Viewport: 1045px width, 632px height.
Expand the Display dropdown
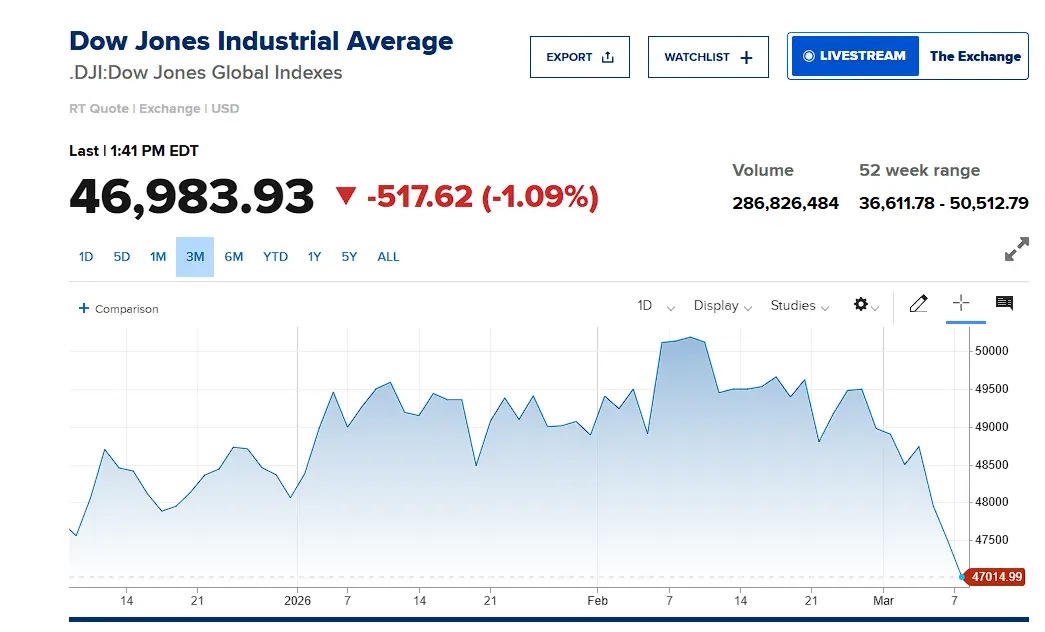[x=722, y=306]
